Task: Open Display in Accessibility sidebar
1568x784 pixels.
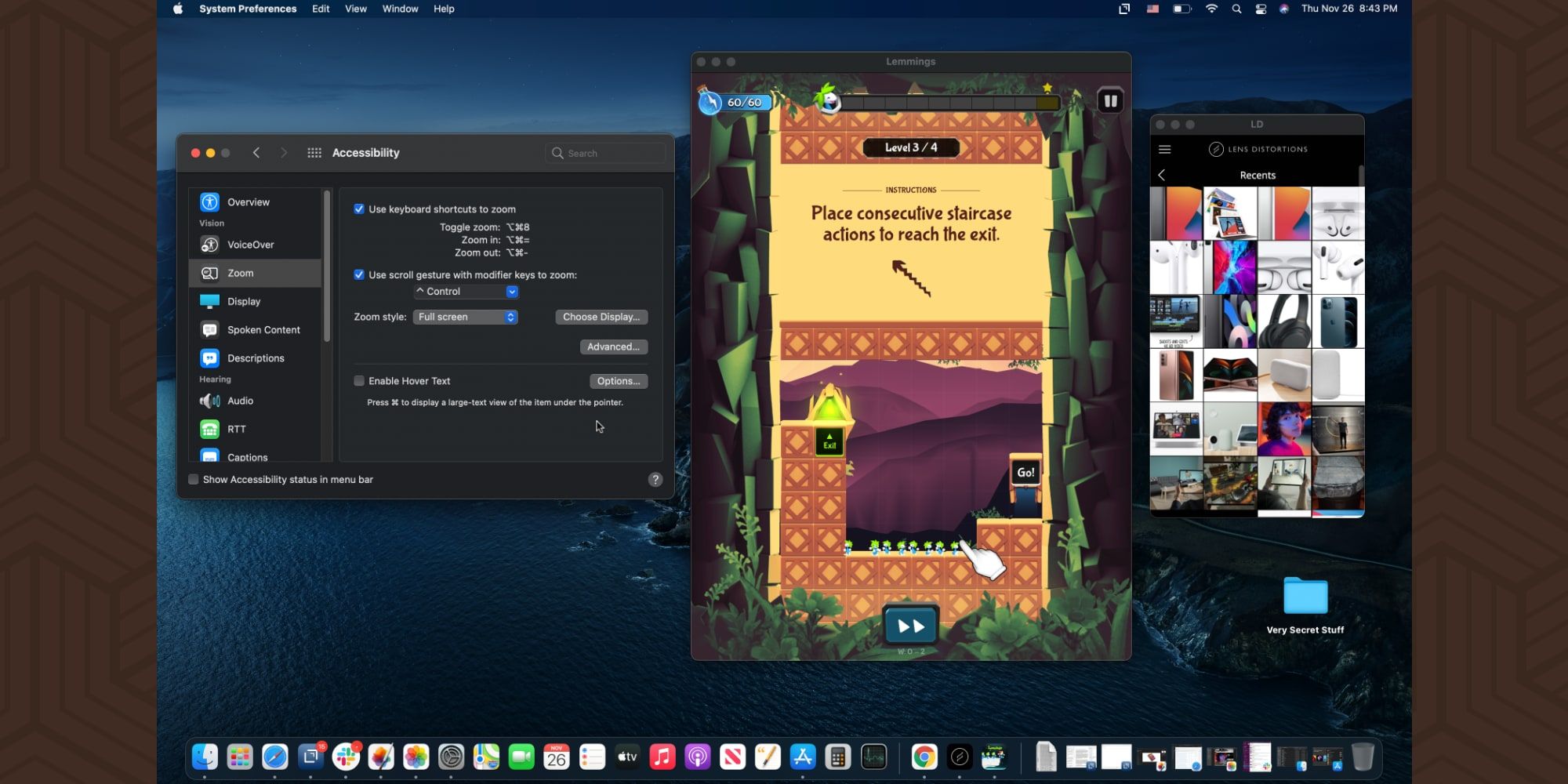Action: (x=256, y=301)
